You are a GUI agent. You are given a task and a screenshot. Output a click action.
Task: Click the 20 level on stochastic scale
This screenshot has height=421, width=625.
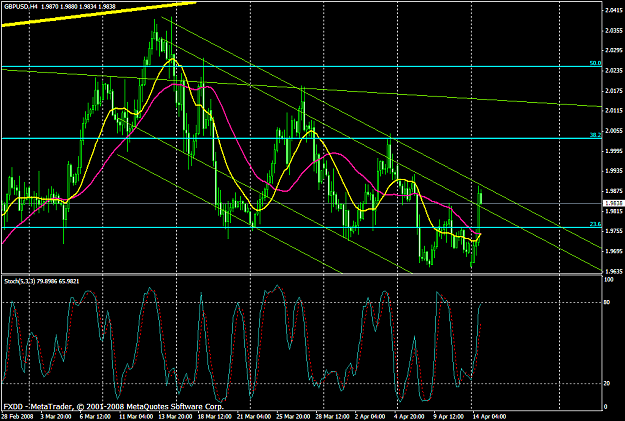607,384
